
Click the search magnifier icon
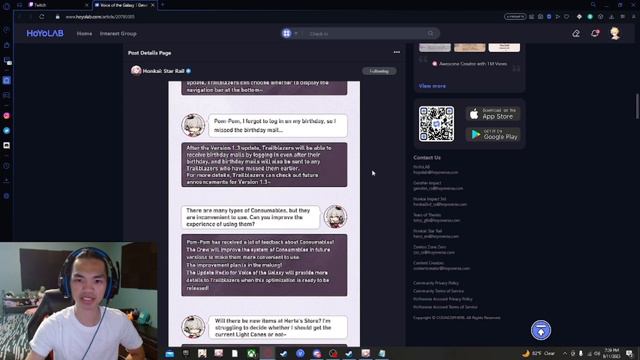(x=431, y=33)
